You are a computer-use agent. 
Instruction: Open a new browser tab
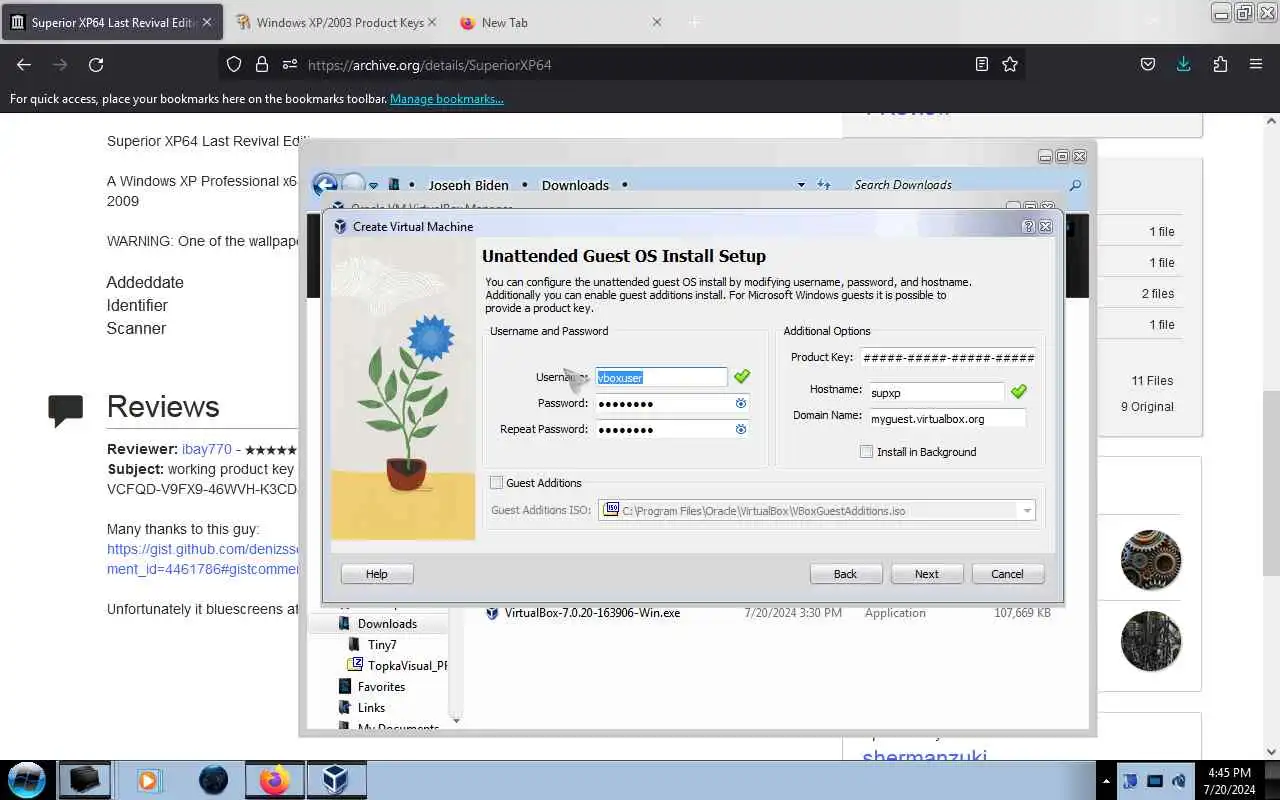(x=694, y=22)
